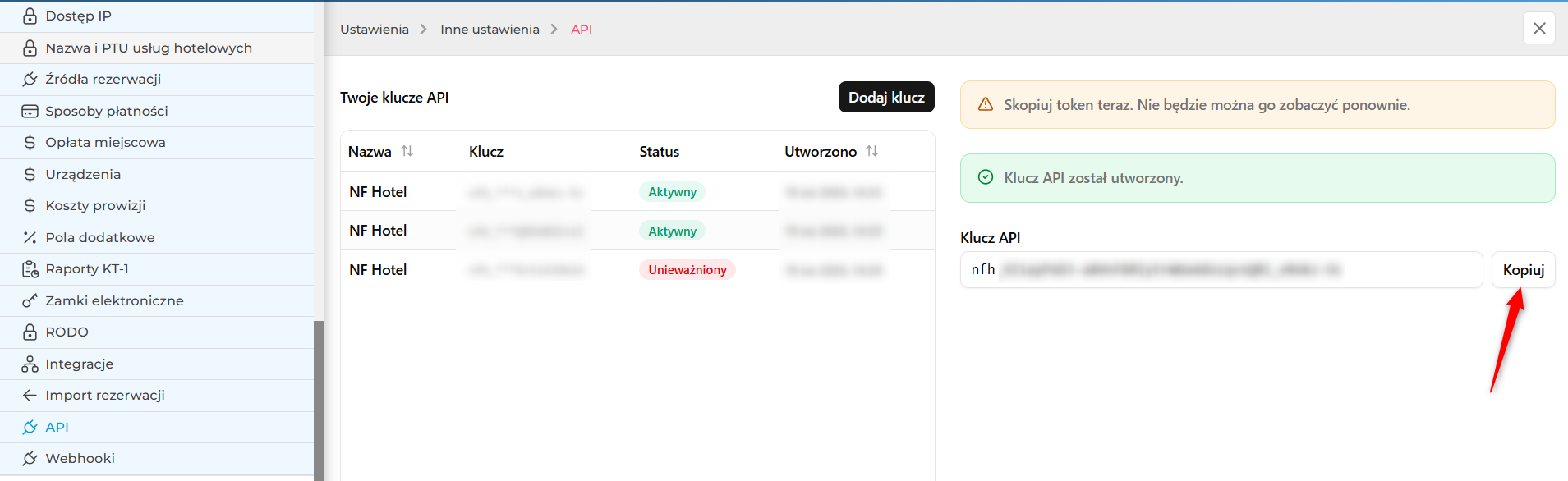Click the Klucz API został utworzony message

[x=1093, y=178]
